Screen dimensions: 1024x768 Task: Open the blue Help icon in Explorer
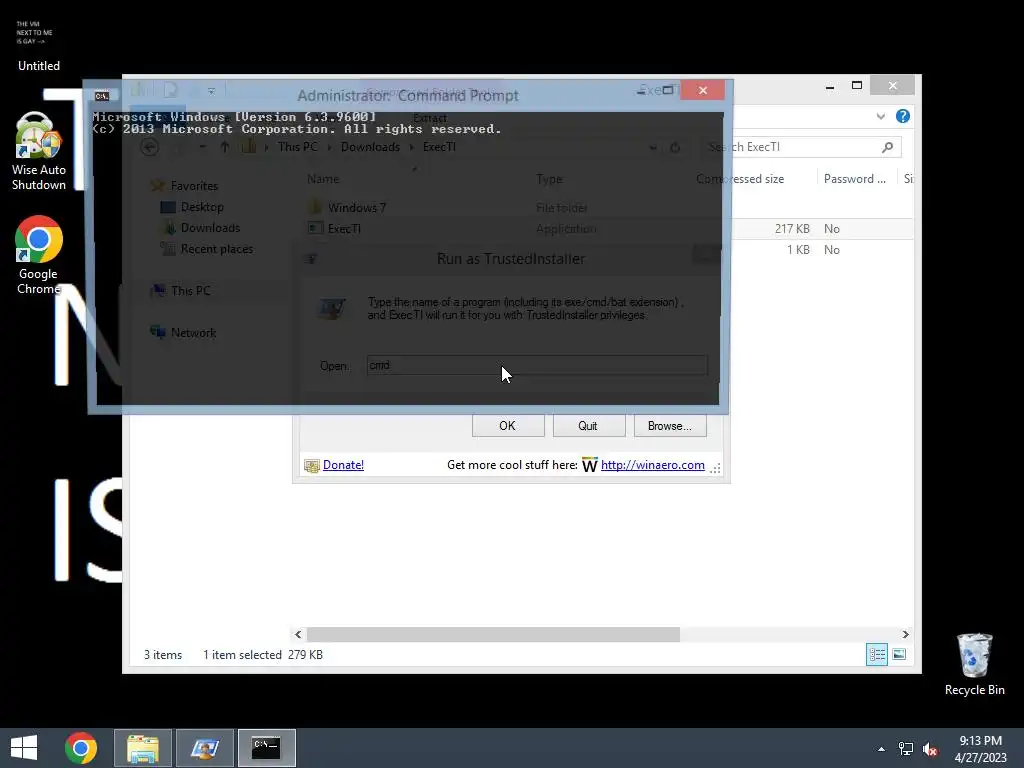[x=903, y=116]
